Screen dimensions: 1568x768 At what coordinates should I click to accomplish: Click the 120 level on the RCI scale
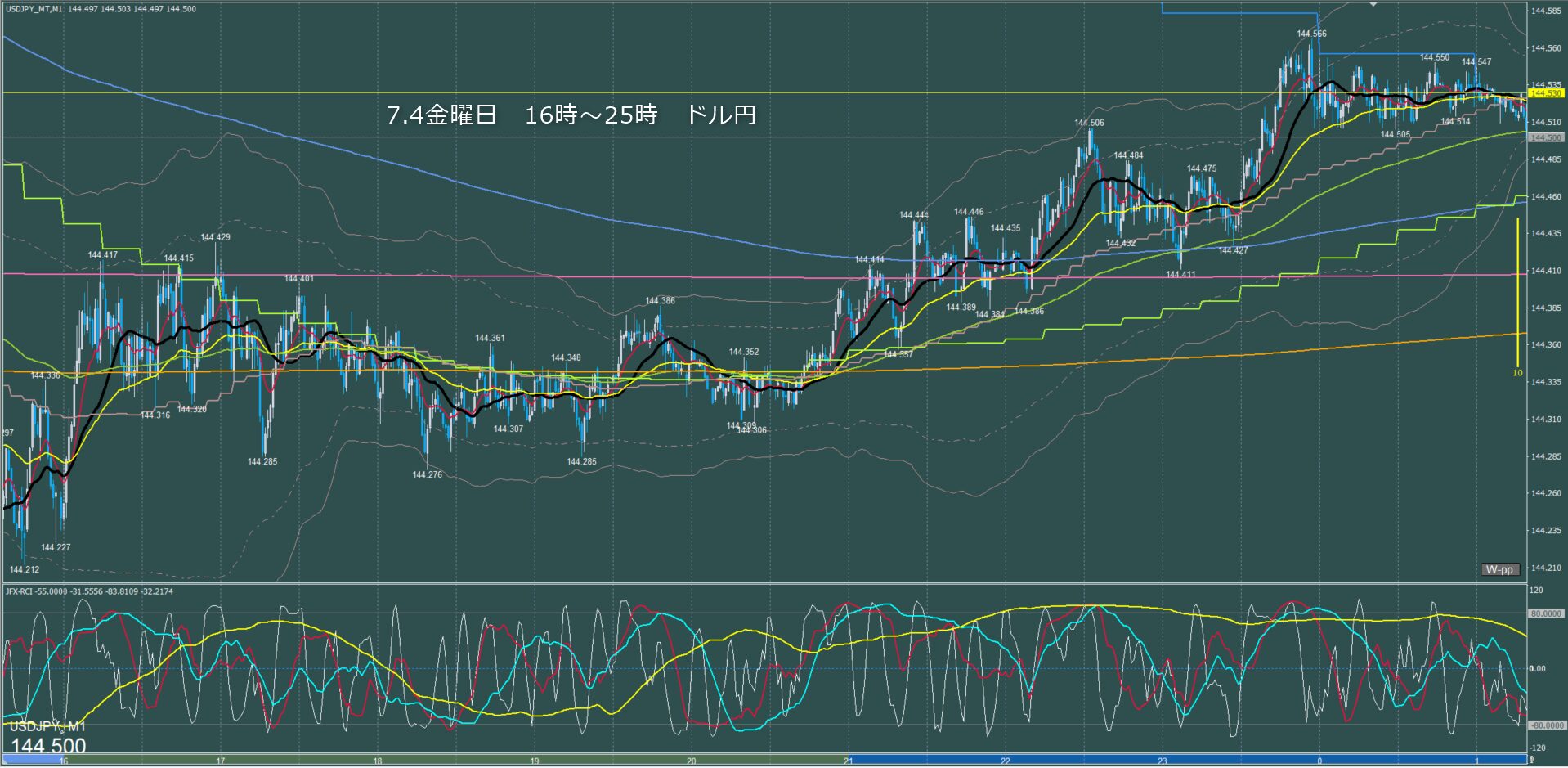point(1537,590)
